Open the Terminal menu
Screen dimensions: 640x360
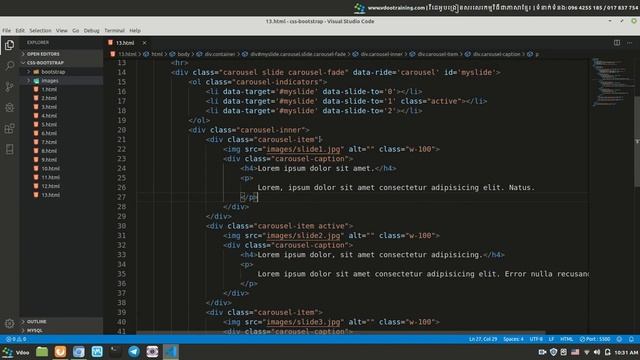[x=114, y=31]
